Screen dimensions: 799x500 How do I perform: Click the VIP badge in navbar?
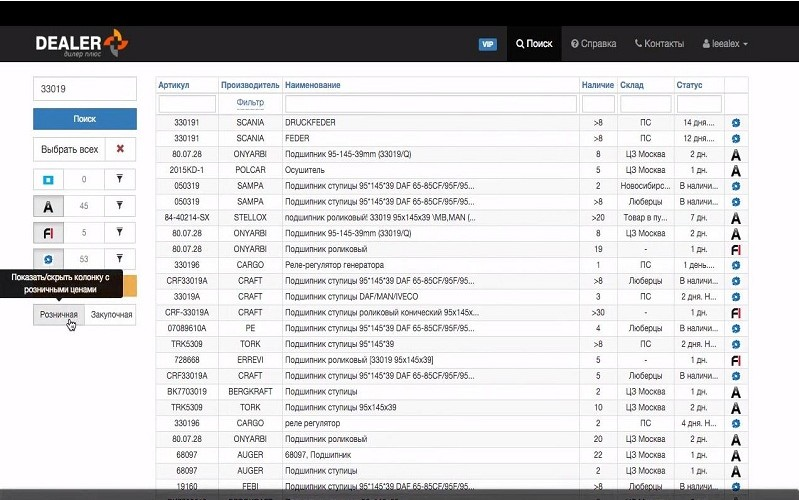click(488, 44)
